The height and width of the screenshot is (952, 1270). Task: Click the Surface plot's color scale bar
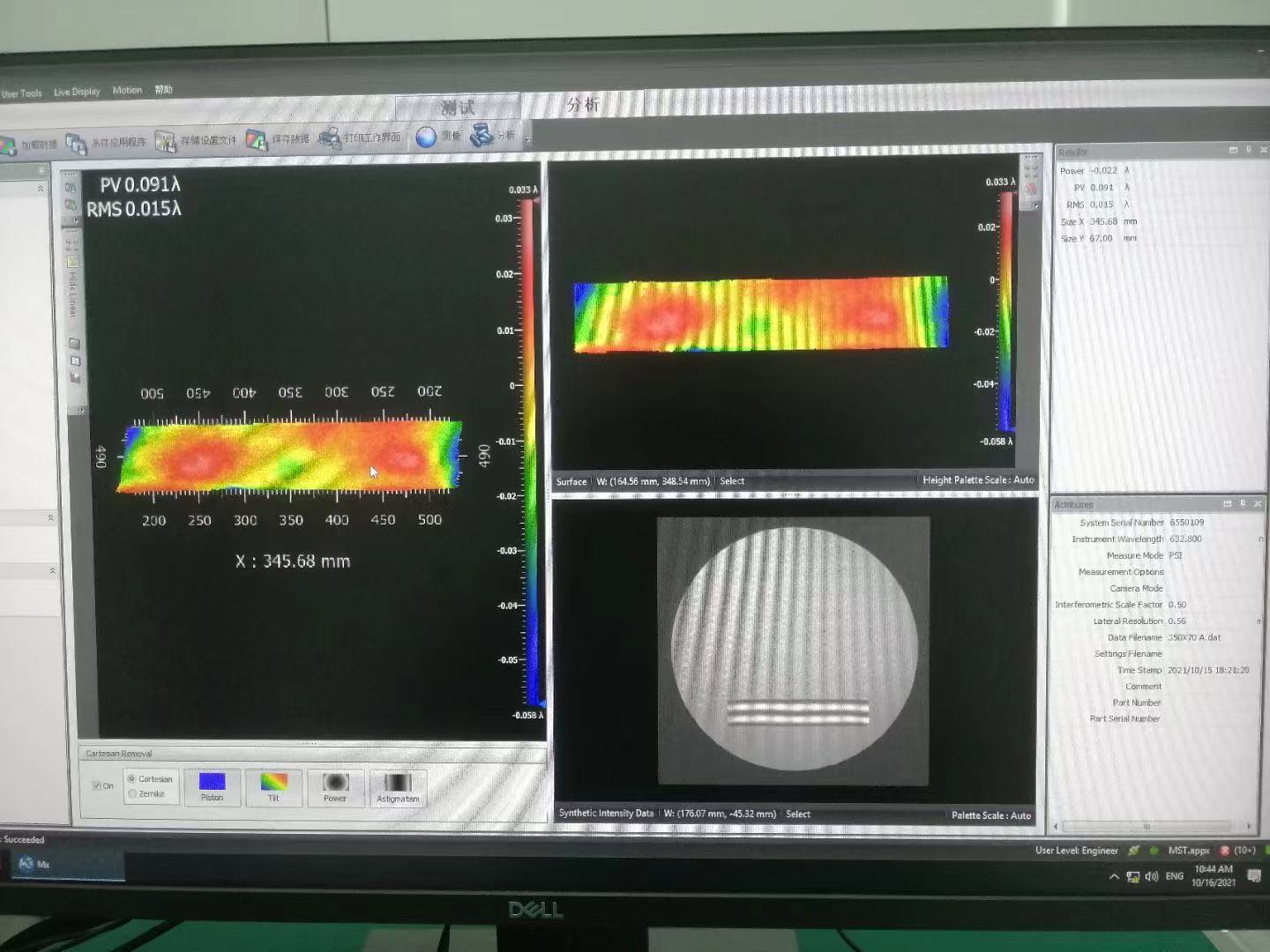[x=1006, y=311]
